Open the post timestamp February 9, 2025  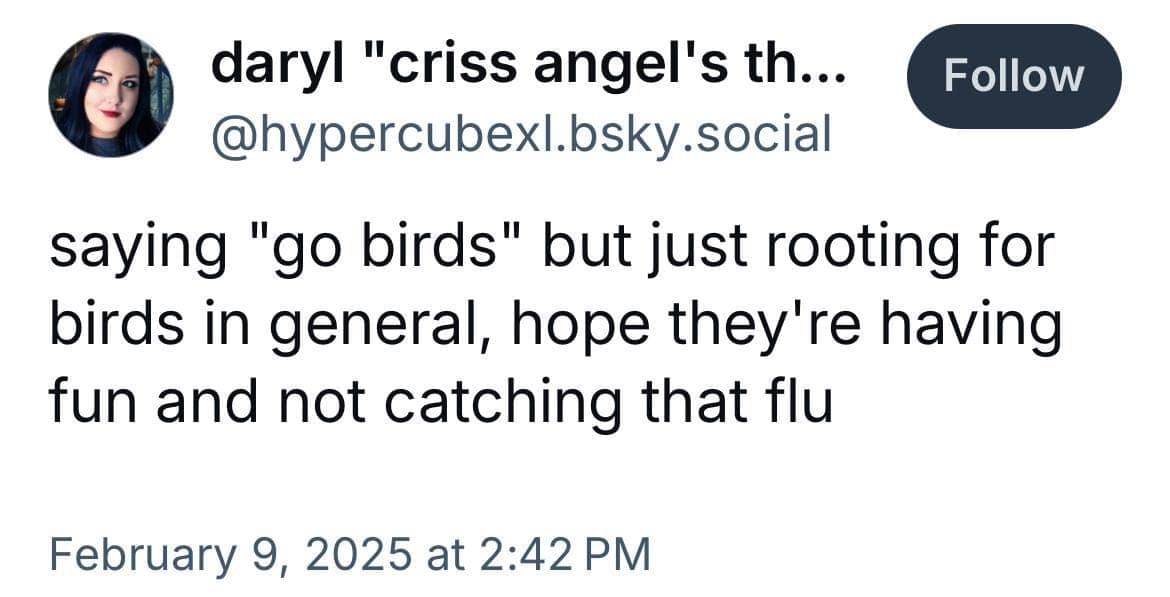(350, 553)
